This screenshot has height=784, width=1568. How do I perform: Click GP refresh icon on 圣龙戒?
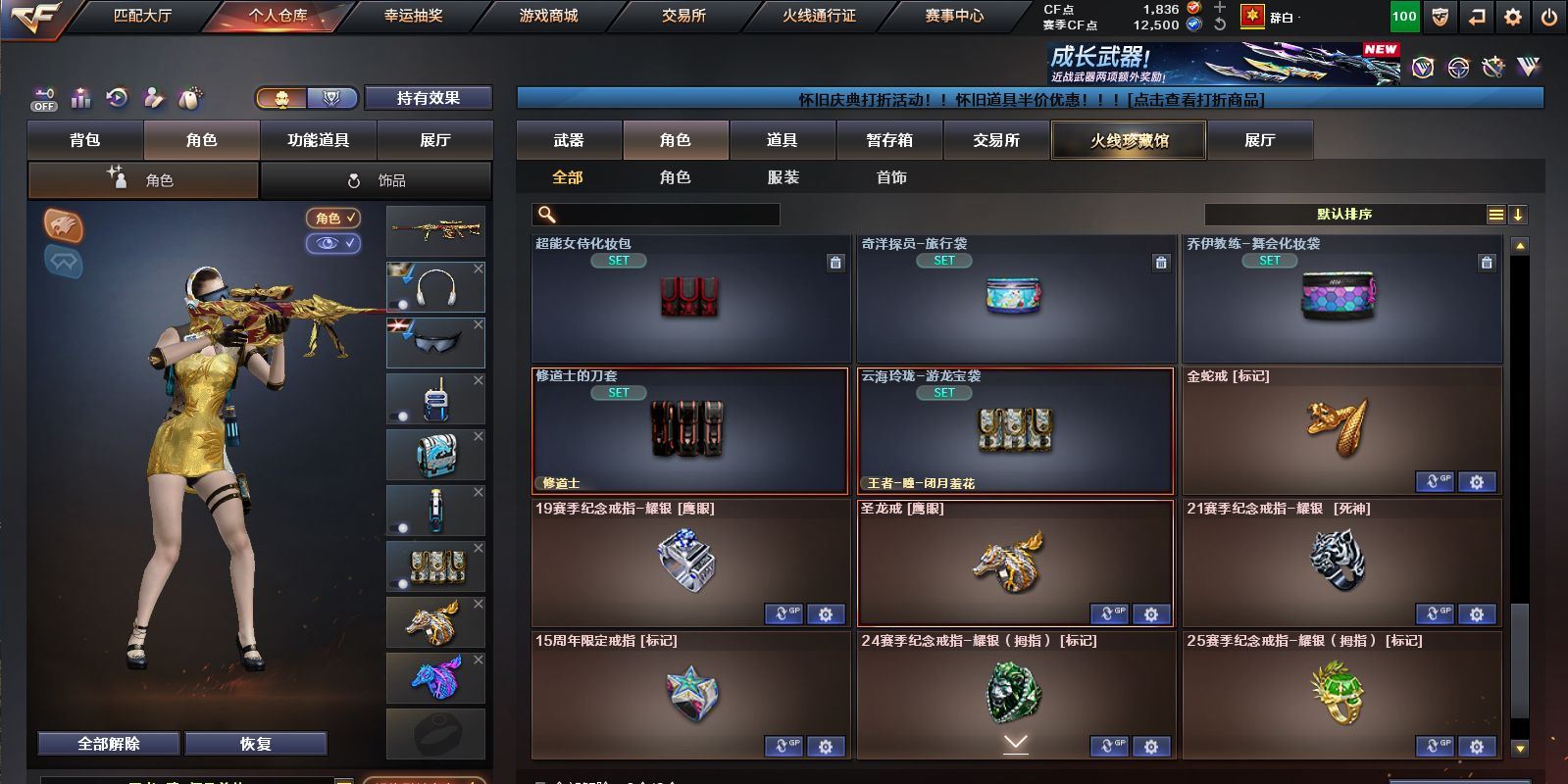1109,613
